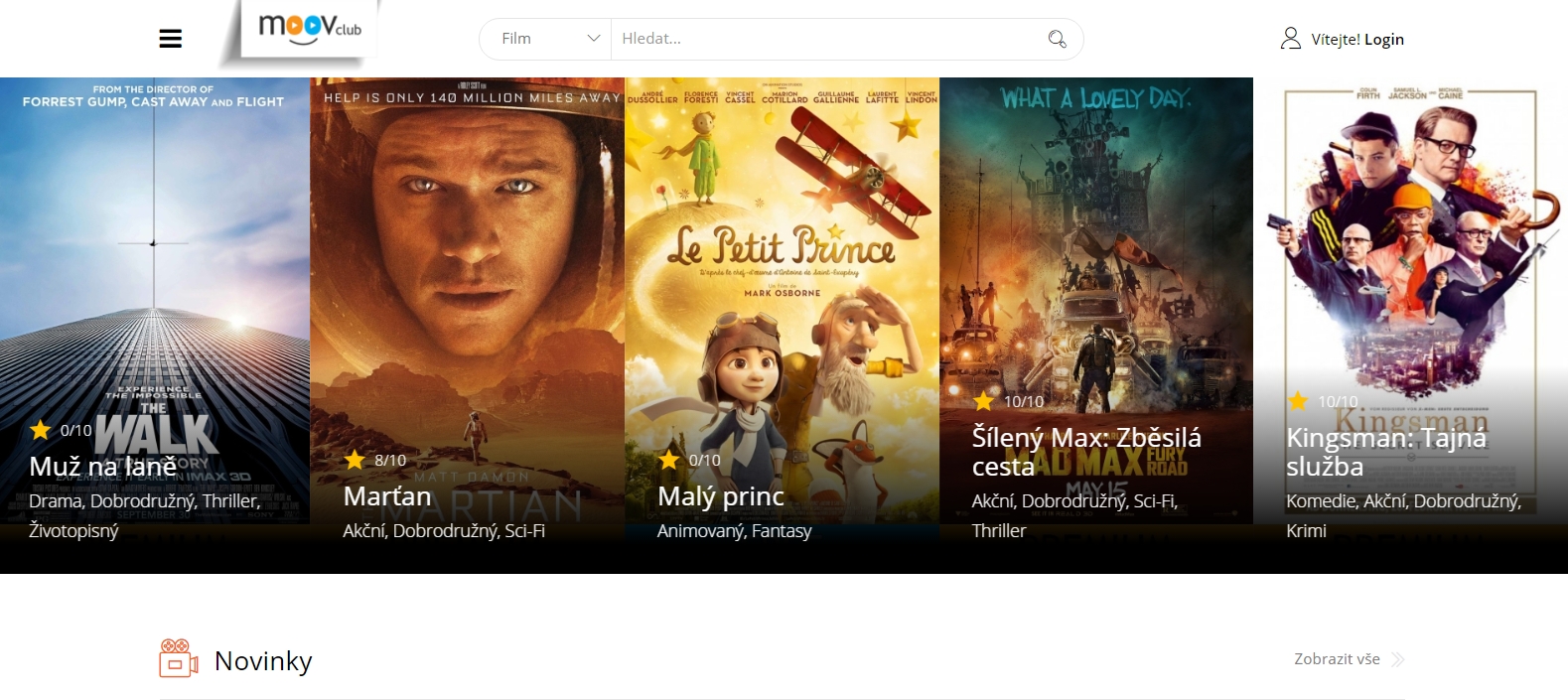
Task: Click the 'Vítejte!' greeting text
Action: 1336,40
